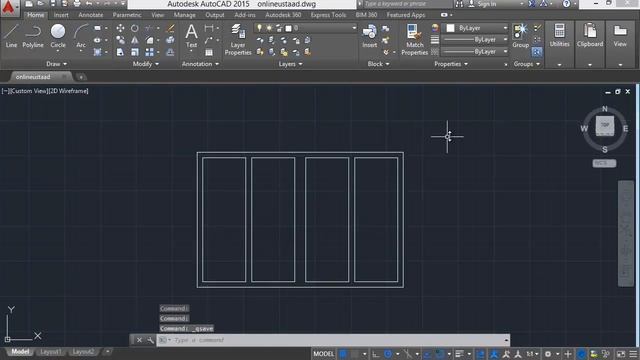
Task: Open the Utilities panel
Action: pos(559,36)
